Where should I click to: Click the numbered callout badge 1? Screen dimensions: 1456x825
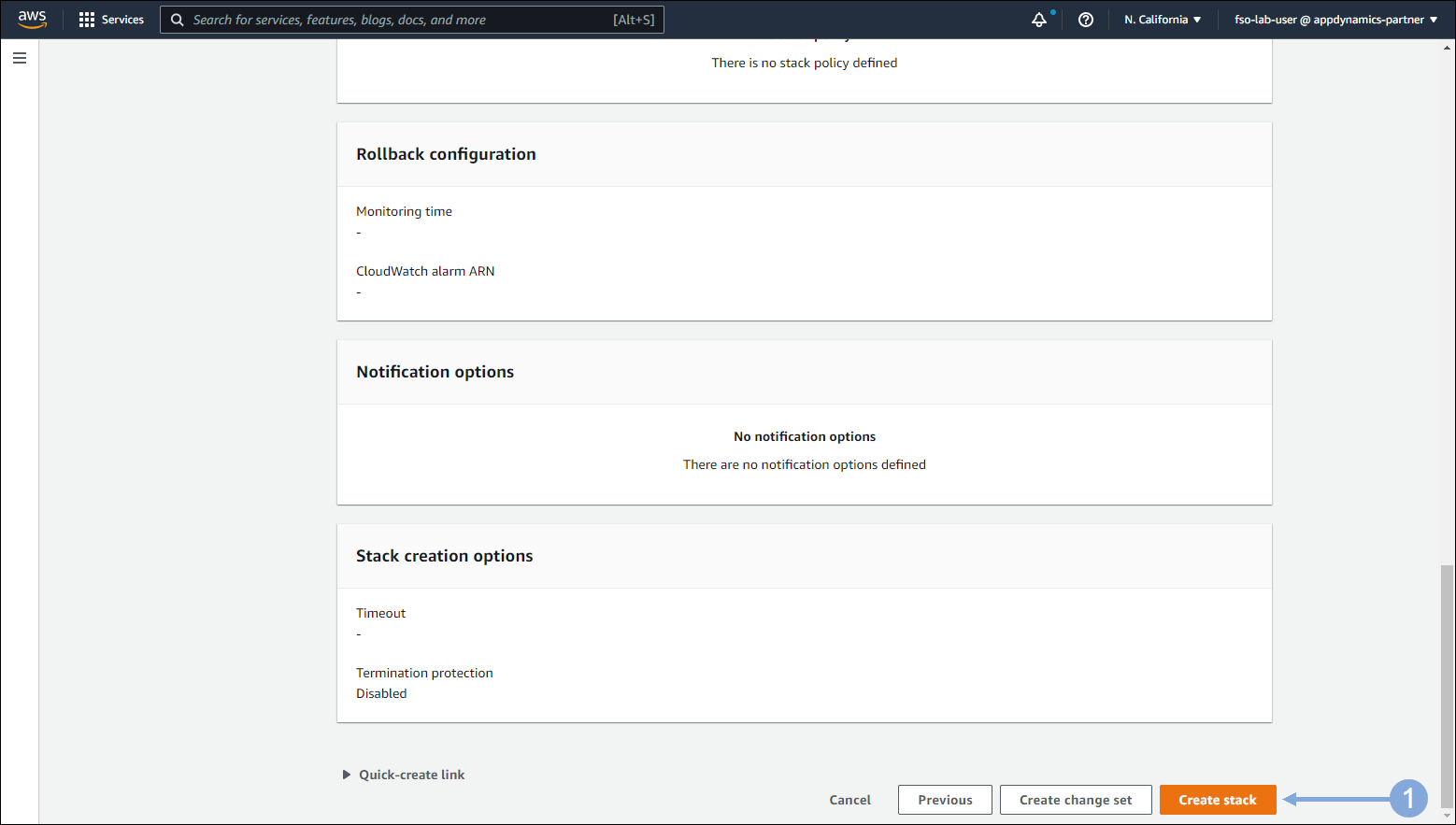tap(1407, 799)
